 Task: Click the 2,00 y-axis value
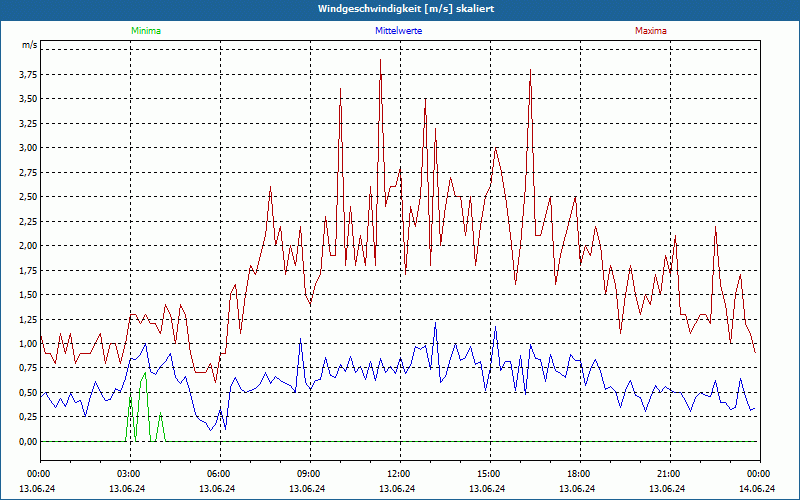[28, 246]
